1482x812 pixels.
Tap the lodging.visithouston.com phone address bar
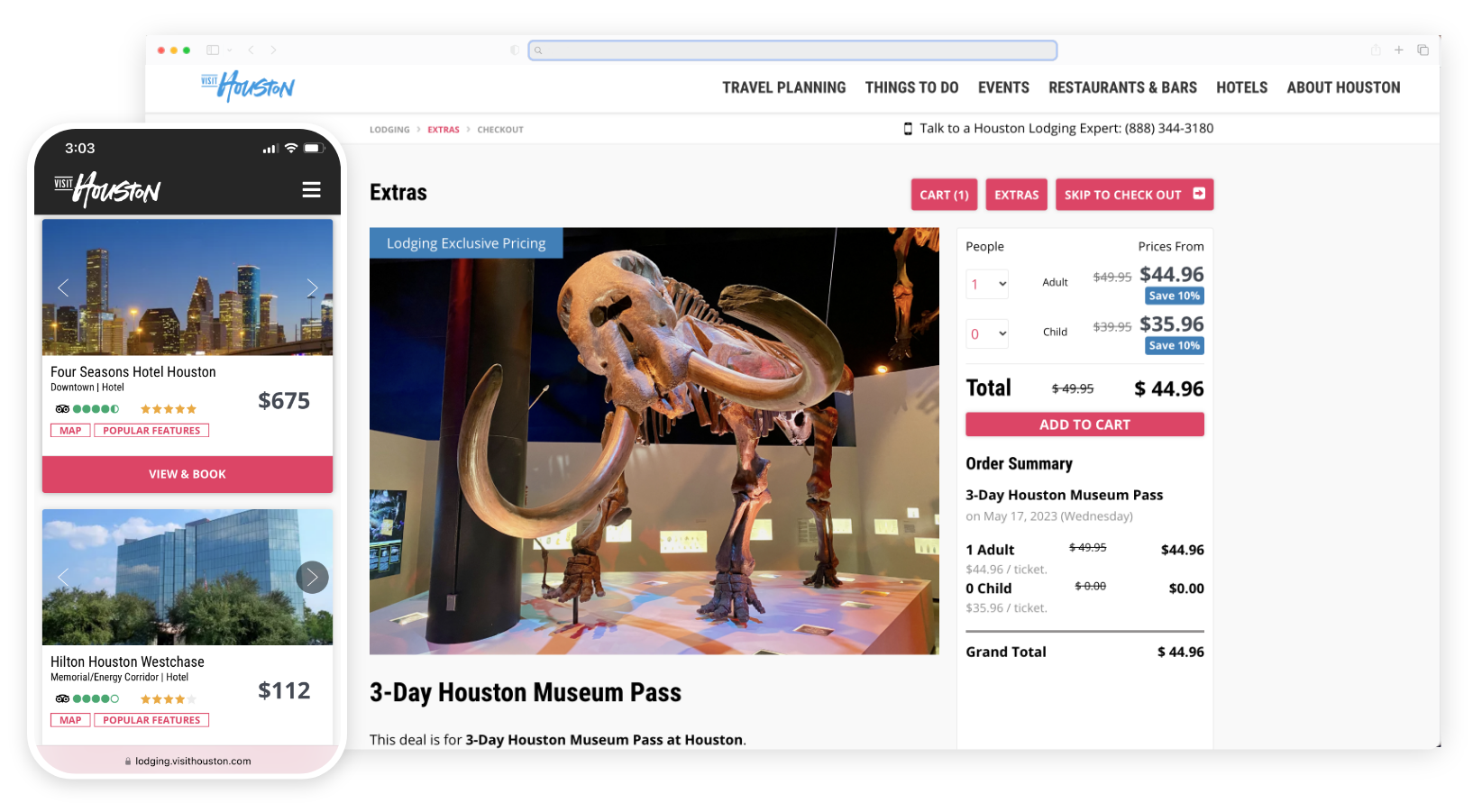[188, 761]
